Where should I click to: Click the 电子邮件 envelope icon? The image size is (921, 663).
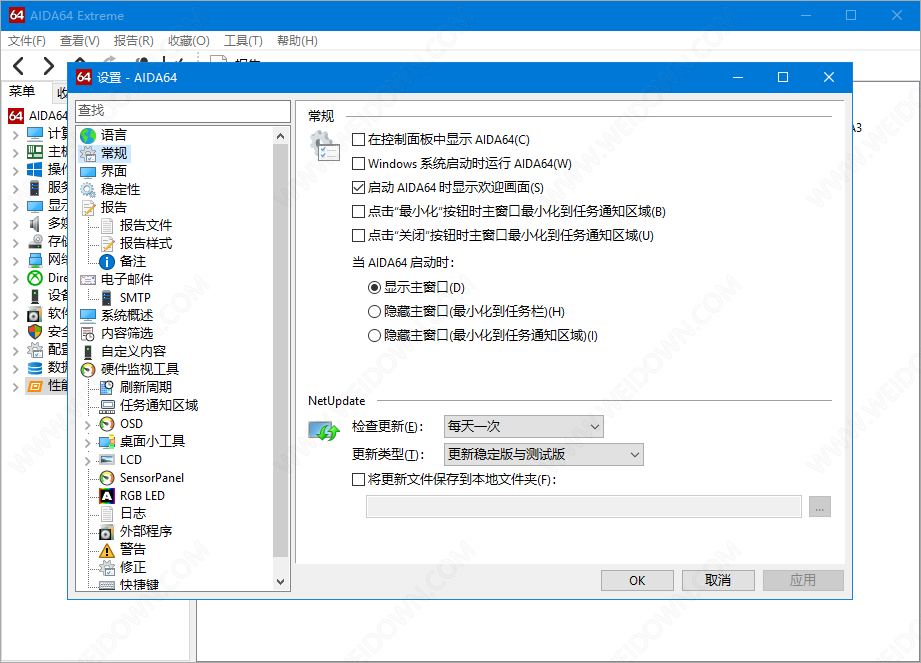[88, 280]
